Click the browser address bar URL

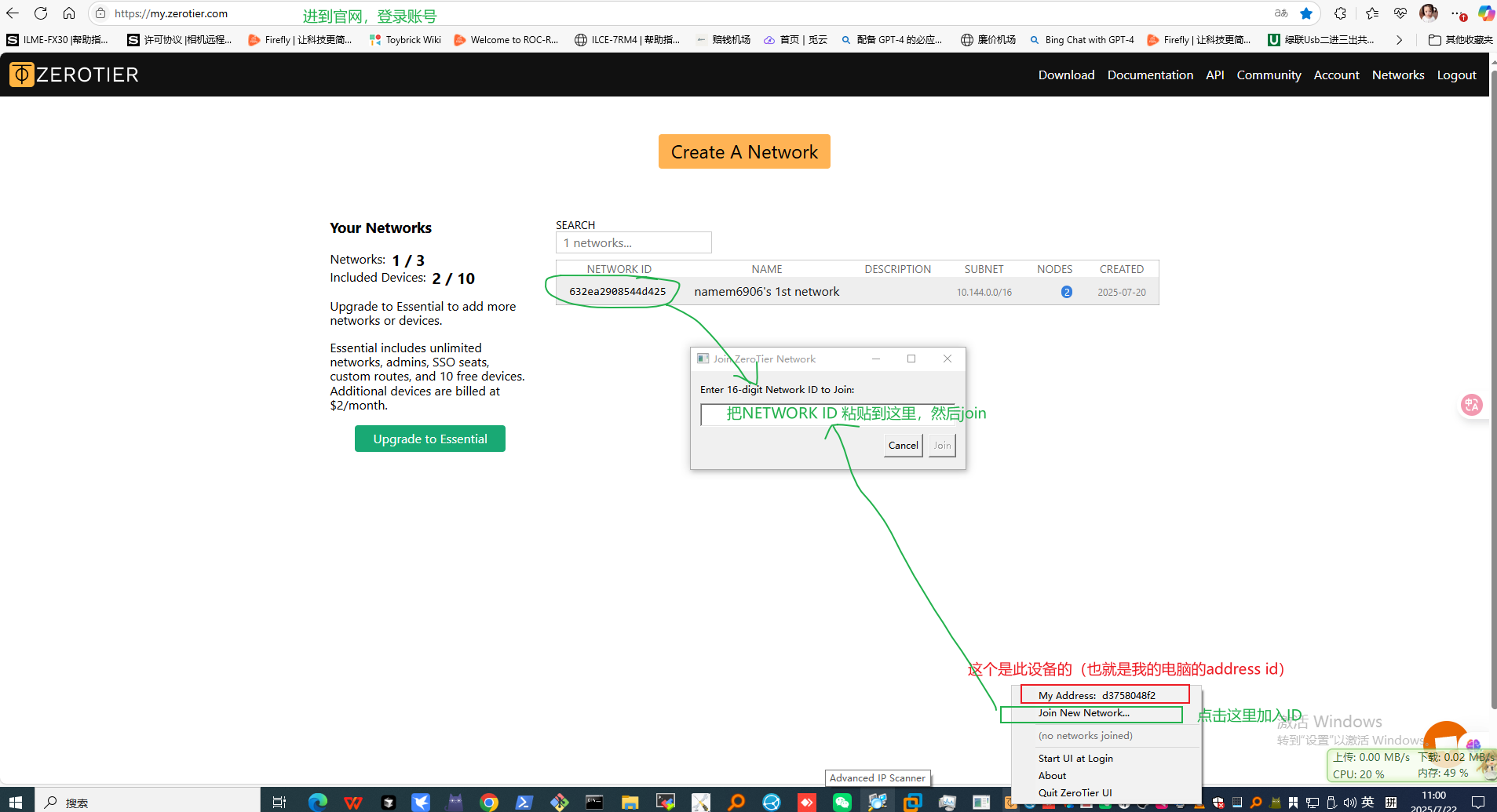coord(171,13)
